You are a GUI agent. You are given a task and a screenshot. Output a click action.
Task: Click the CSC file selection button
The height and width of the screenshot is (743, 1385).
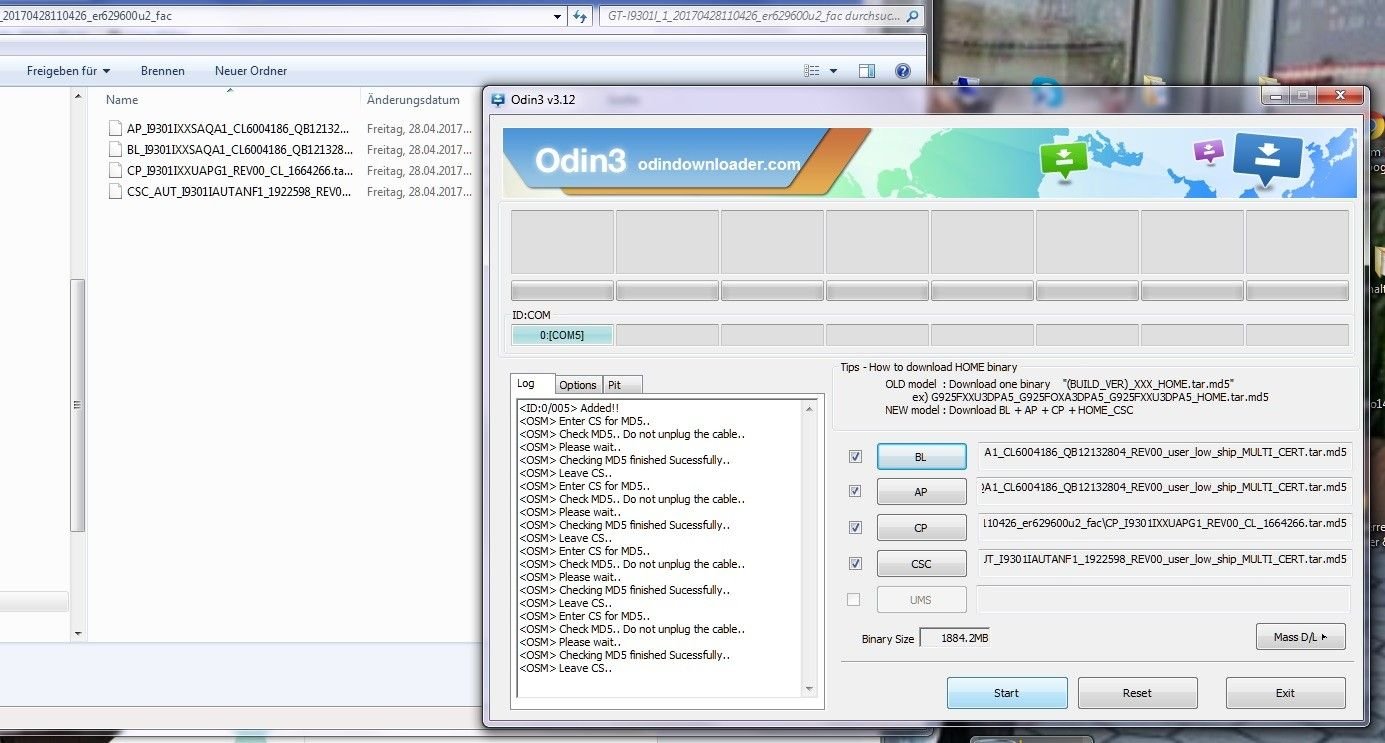(921, 564)
